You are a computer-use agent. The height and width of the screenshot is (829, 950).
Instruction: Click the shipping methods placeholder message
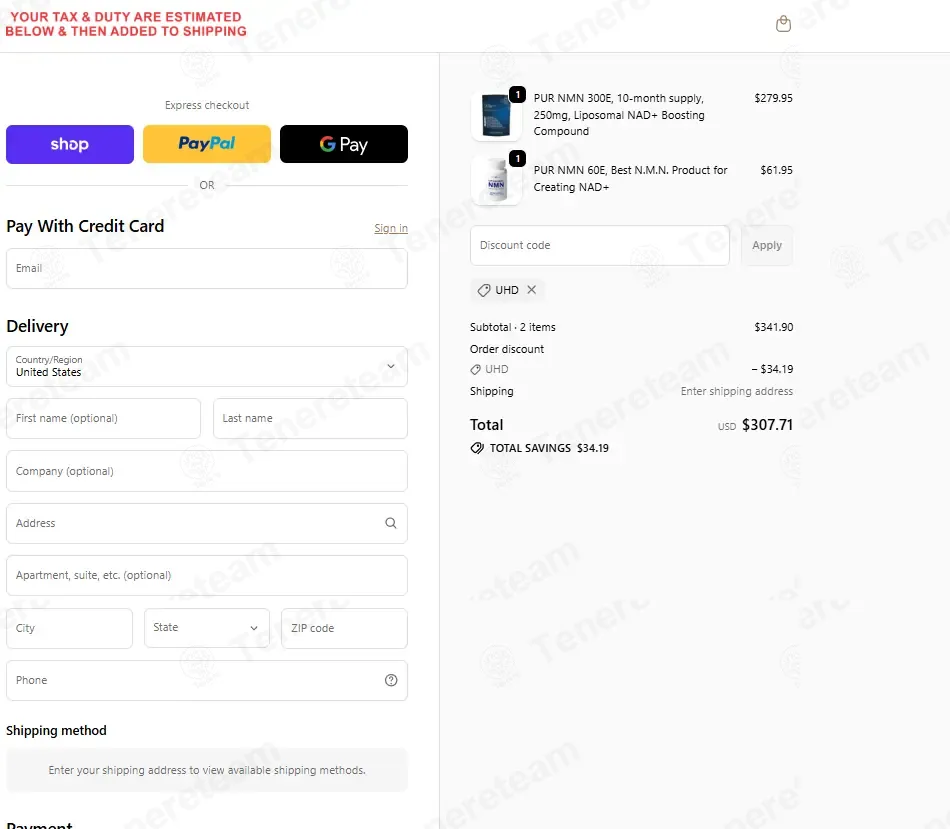[x=207, y=770]
